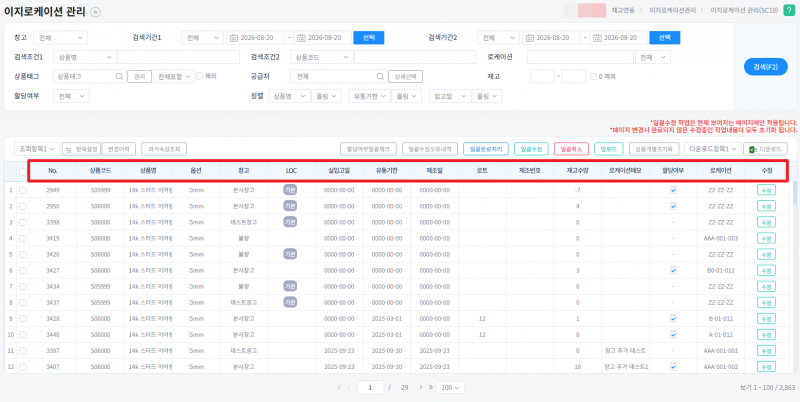Open the page size dropdown showing 100
Image resolution: width=800 pixels, height=402 pixels.
(x=450, y=388)
